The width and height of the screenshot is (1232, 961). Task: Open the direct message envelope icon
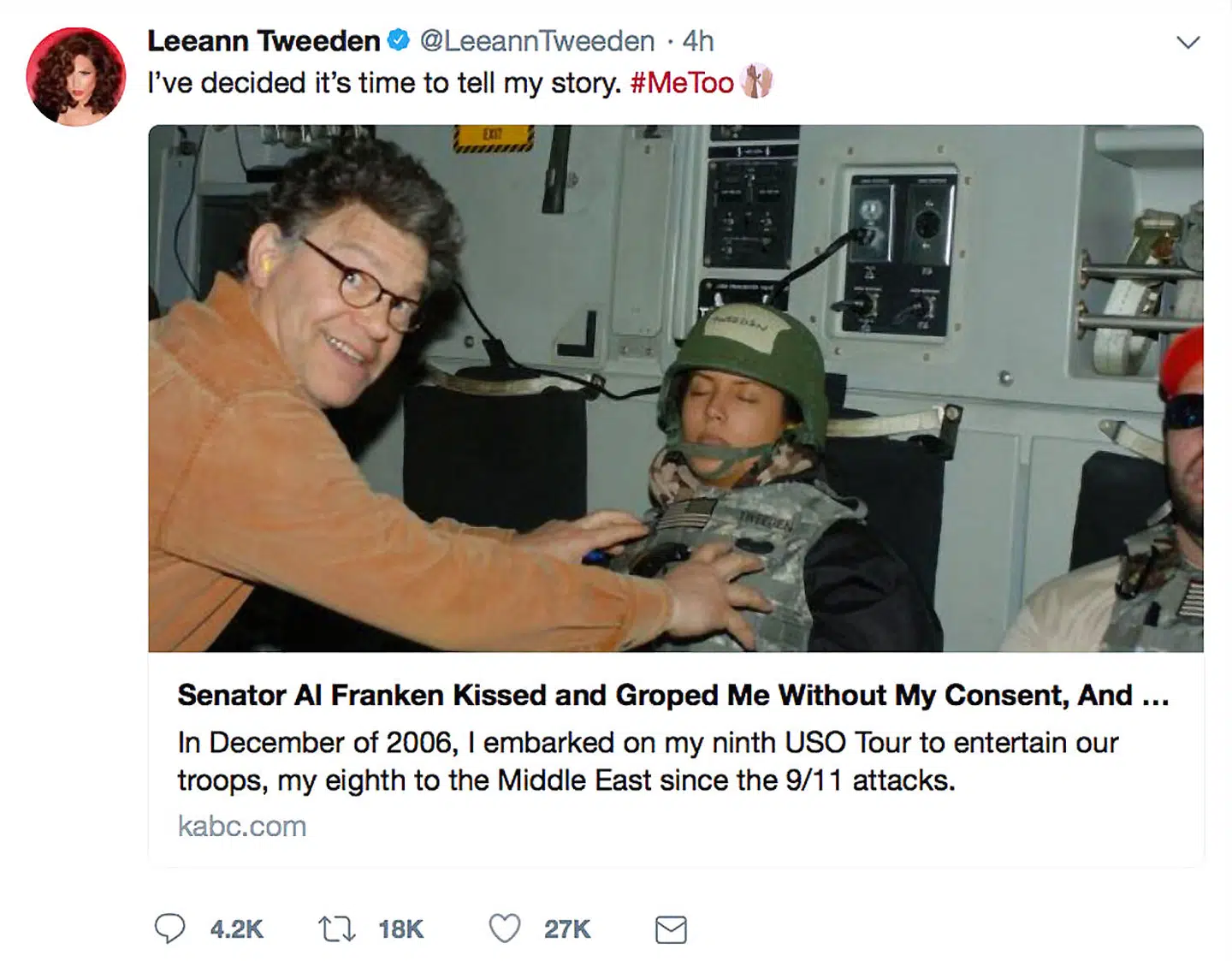point(671,928)
